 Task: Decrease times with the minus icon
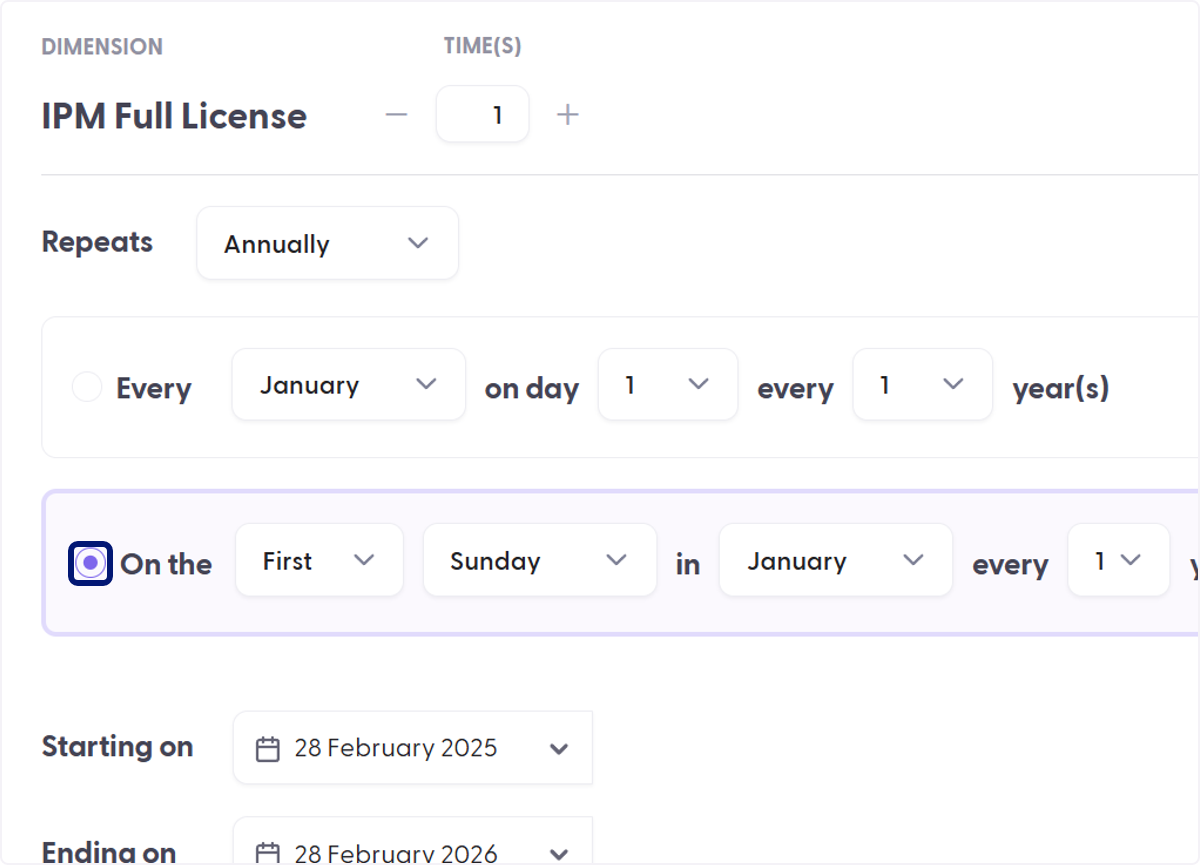point(397,115)
